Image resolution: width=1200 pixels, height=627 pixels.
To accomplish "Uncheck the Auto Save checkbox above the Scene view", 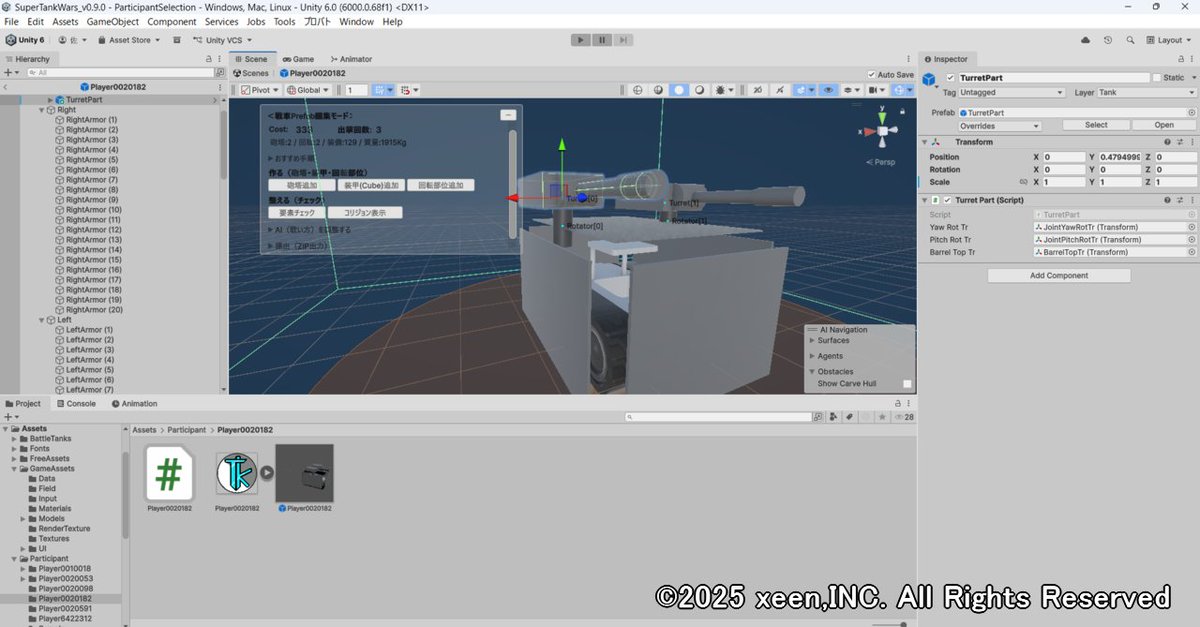I will coord(873,74).
